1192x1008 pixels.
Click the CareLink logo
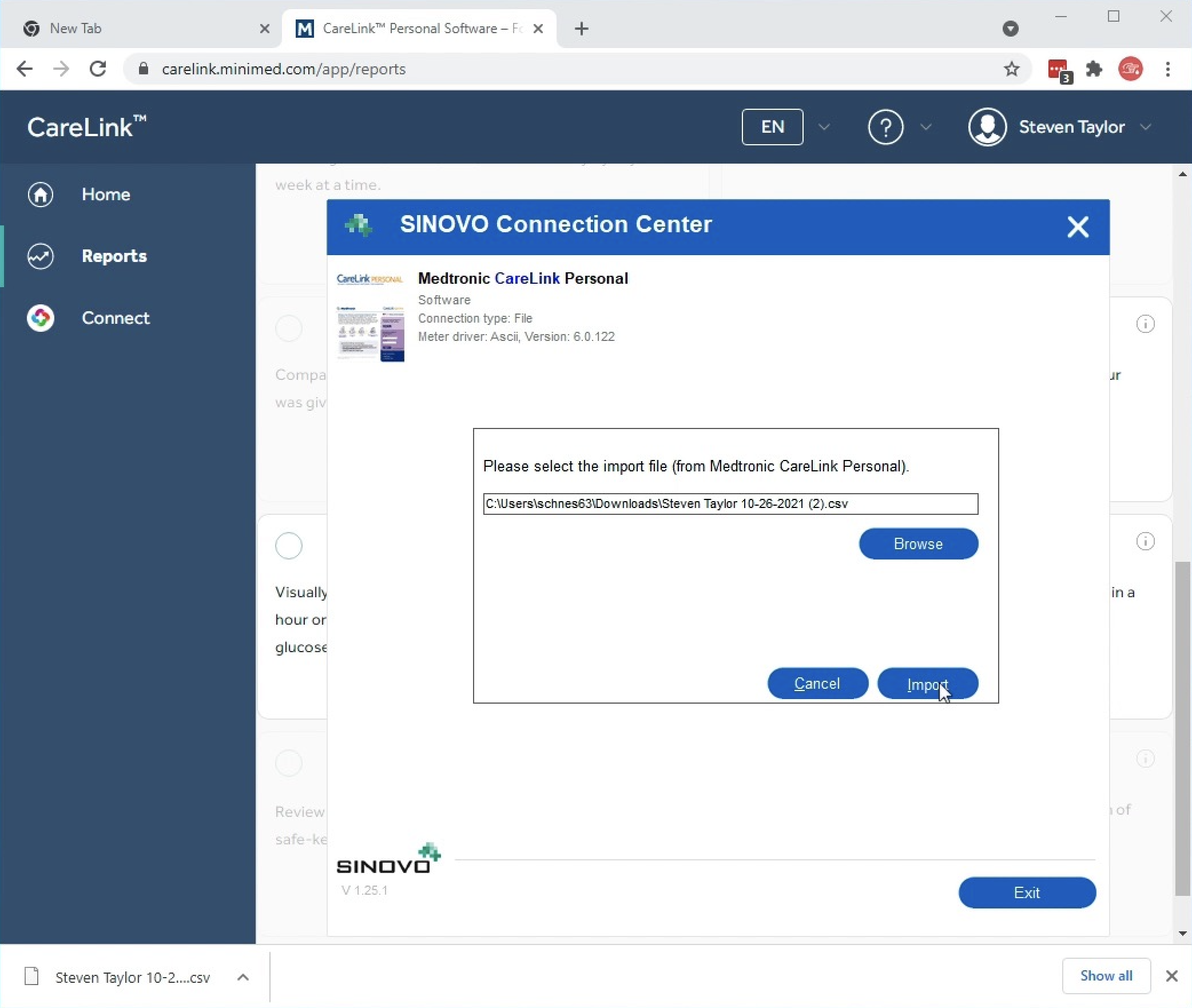coord(86,126)
